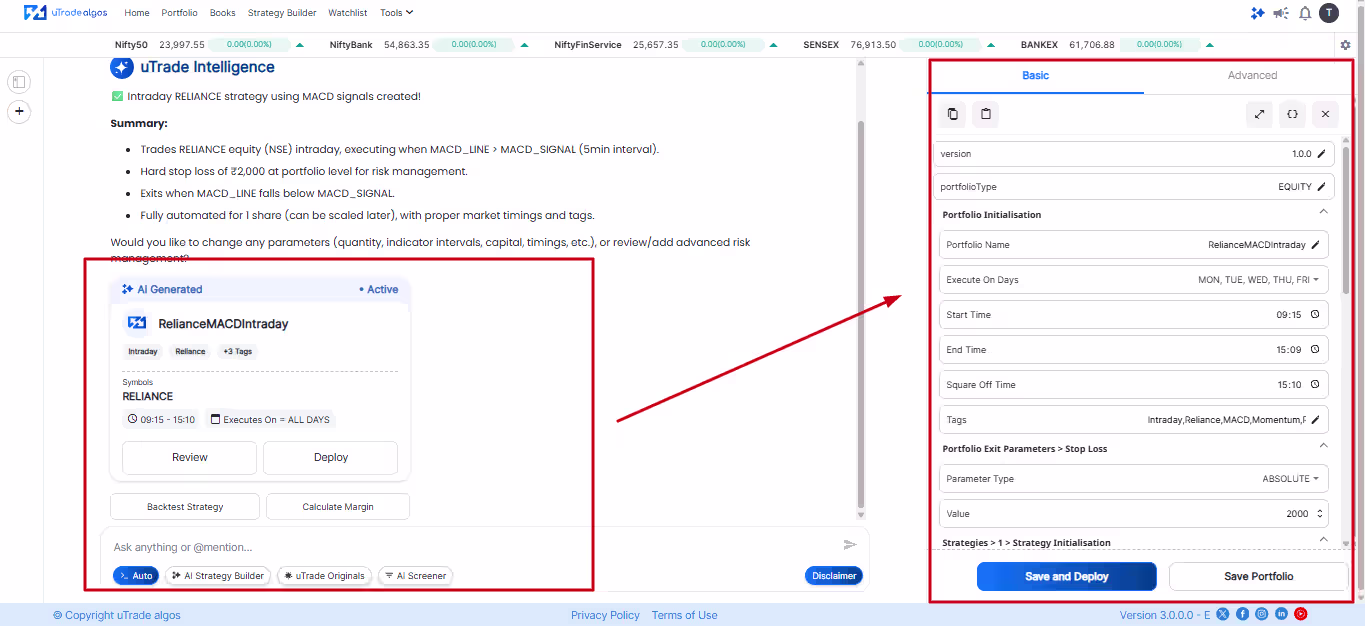Select the Auto mode chip
Image resolution: width=1365 pixels, height=626 pixels.
coord(135,576)
